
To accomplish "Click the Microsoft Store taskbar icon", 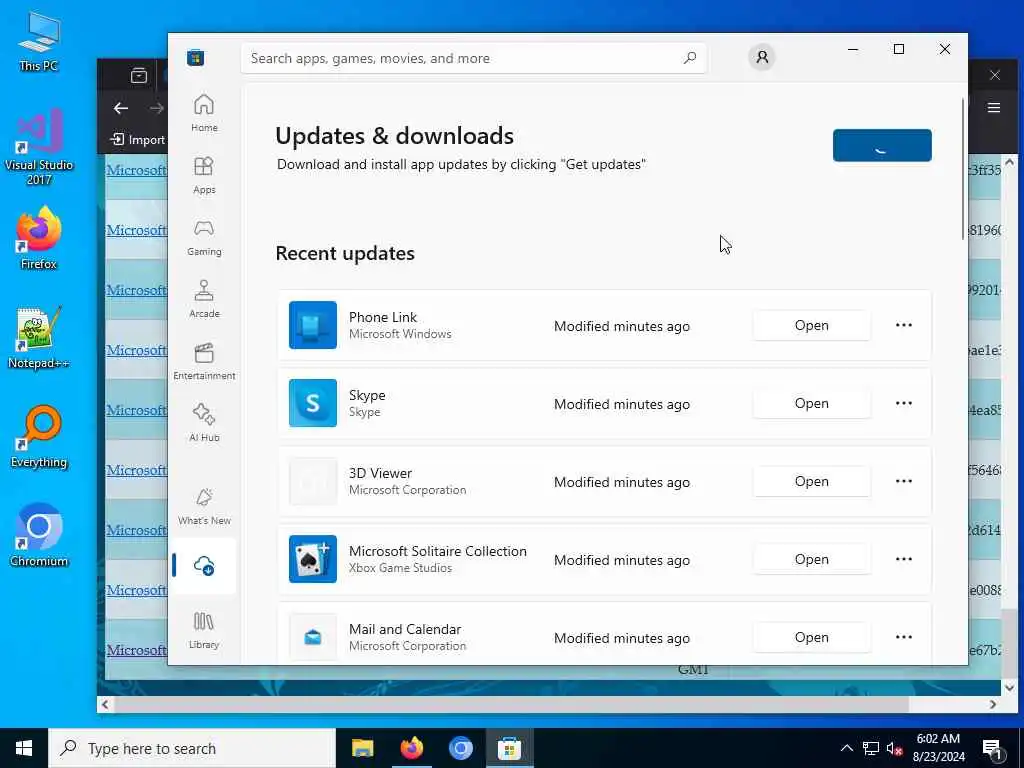I will pyautogui.click(x=509, y=748).
